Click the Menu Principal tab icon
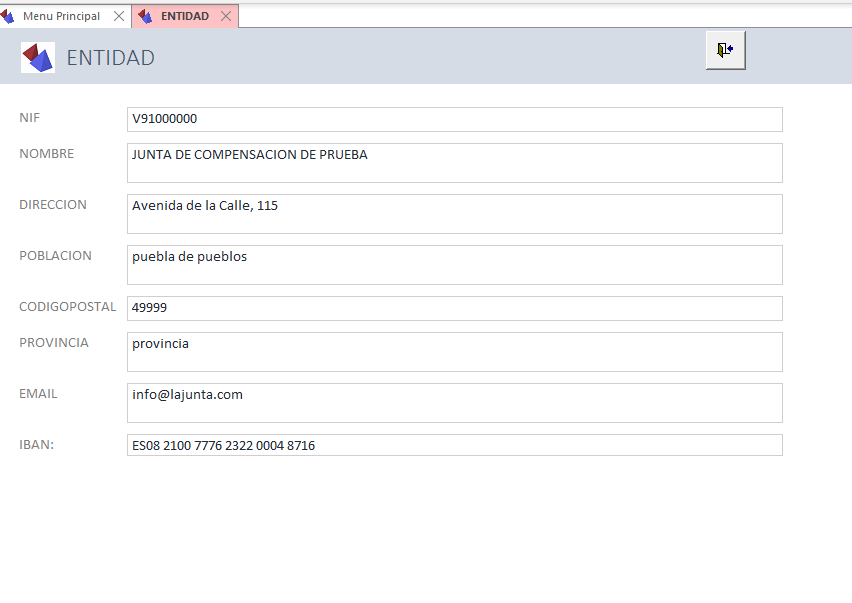Image resolution: width=852 pixels, height=603 pixels. (9, 17)
